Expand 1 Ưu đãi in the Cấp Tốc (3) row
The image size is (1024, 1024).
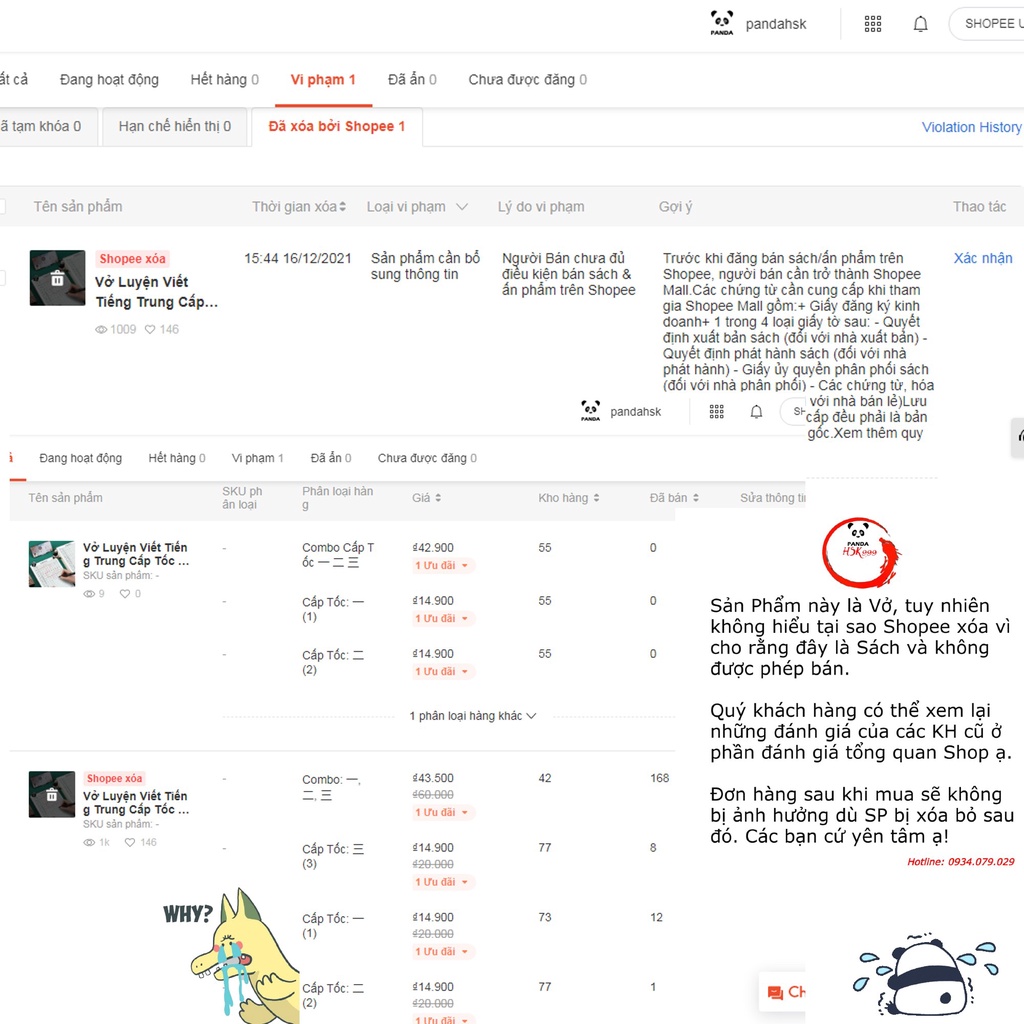(x=441, y=882)
